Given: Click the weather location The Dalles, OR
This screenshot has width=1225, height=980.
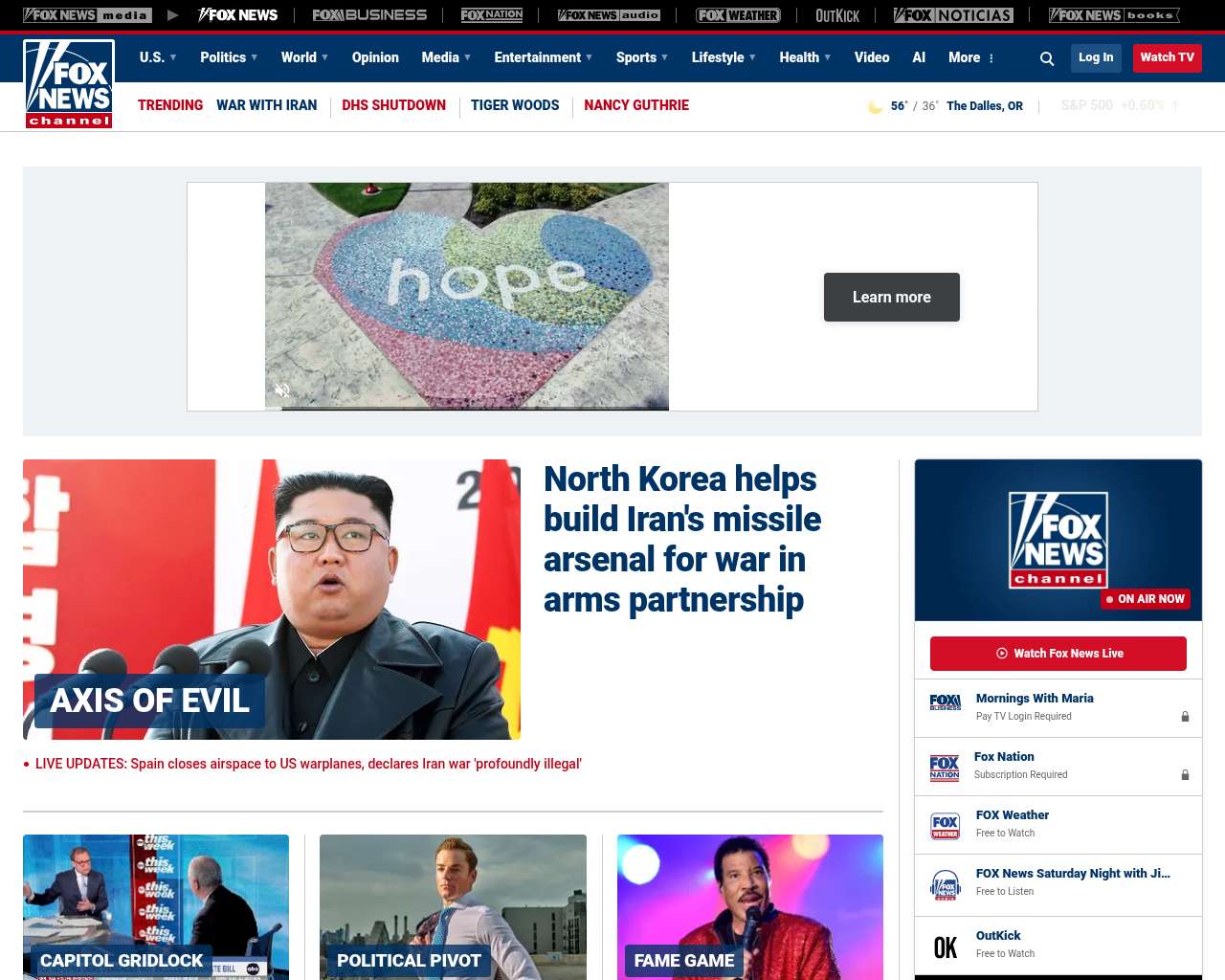Looking at the screenshot, I should (985, 106).
